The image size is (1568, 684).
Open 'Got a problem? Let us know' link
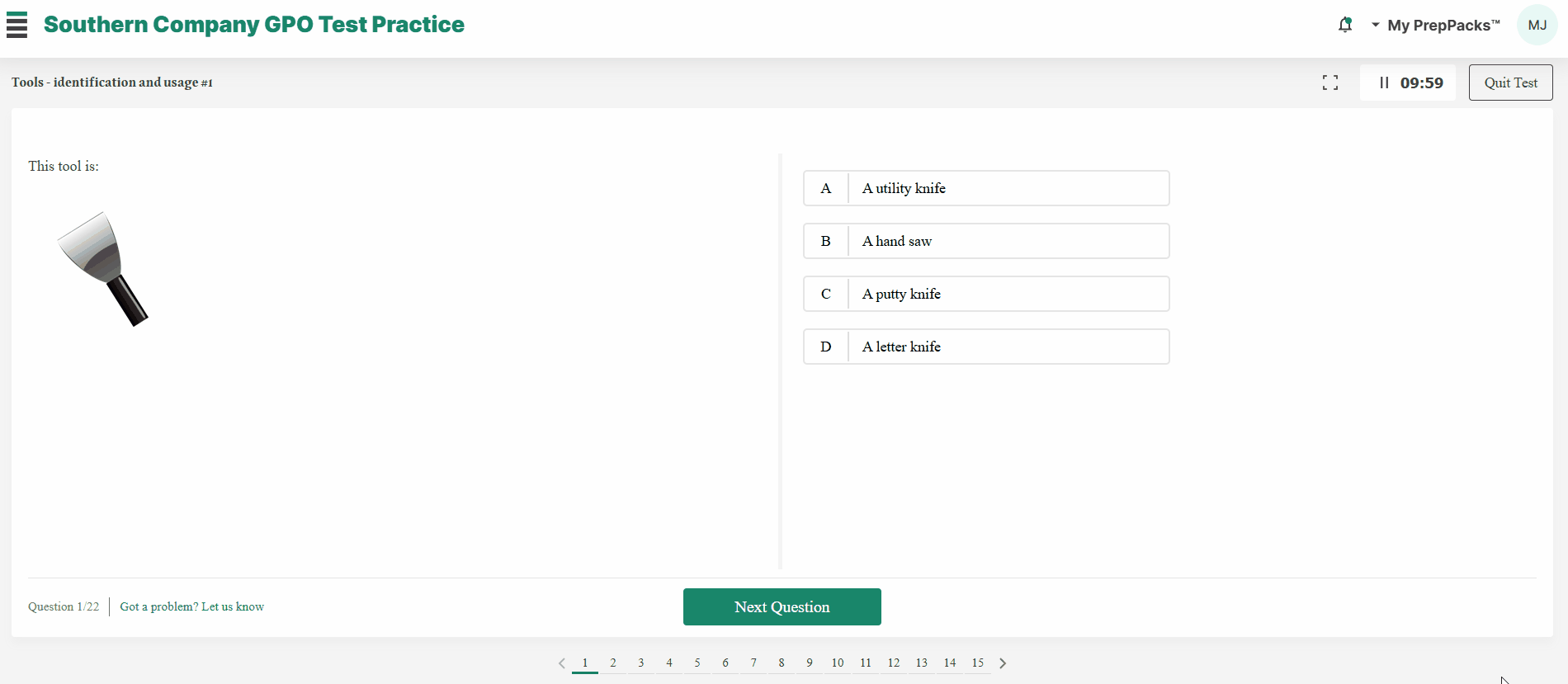pos(192,606)
